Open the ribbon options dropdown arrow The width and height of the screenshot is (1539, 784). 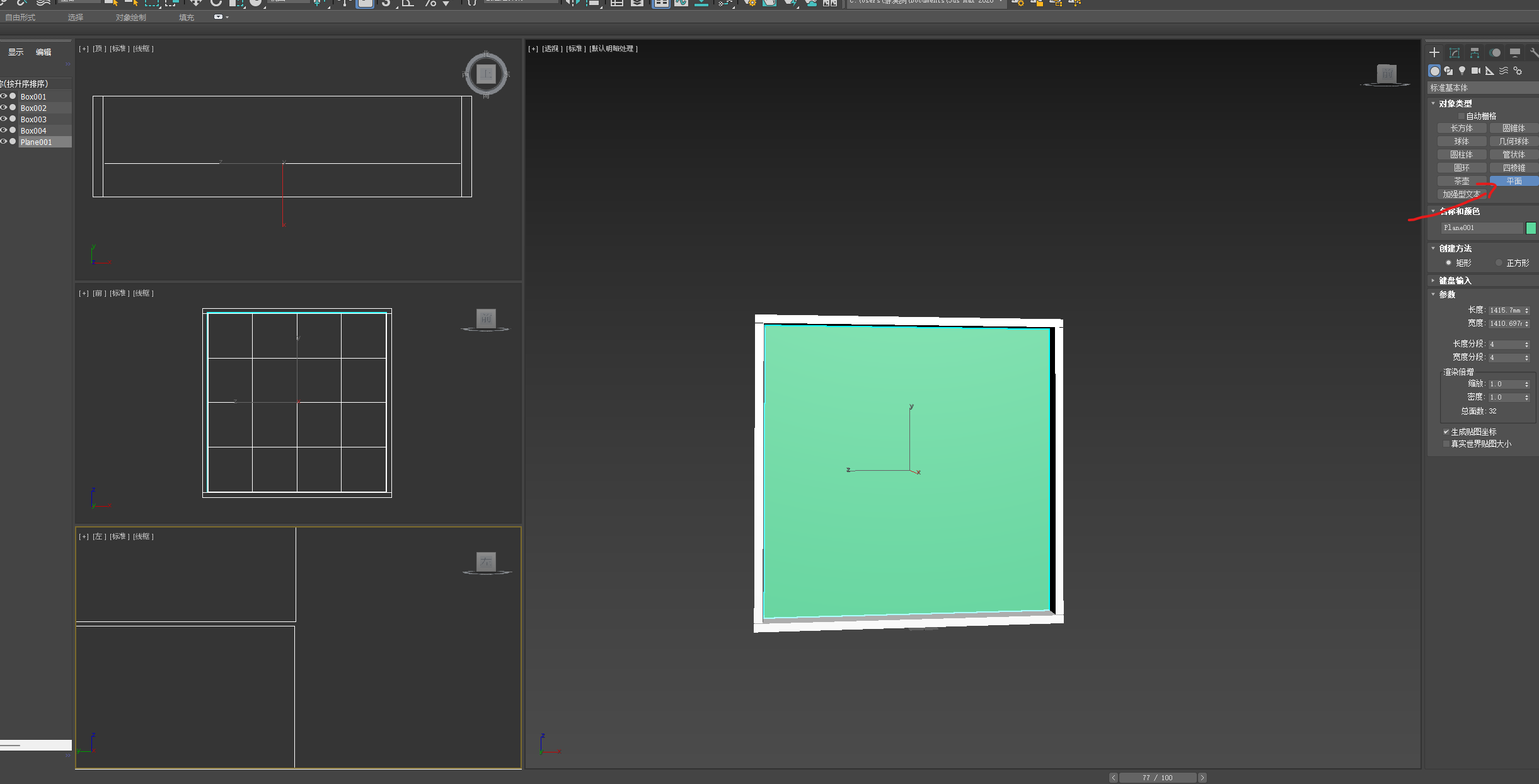point(228,17)
